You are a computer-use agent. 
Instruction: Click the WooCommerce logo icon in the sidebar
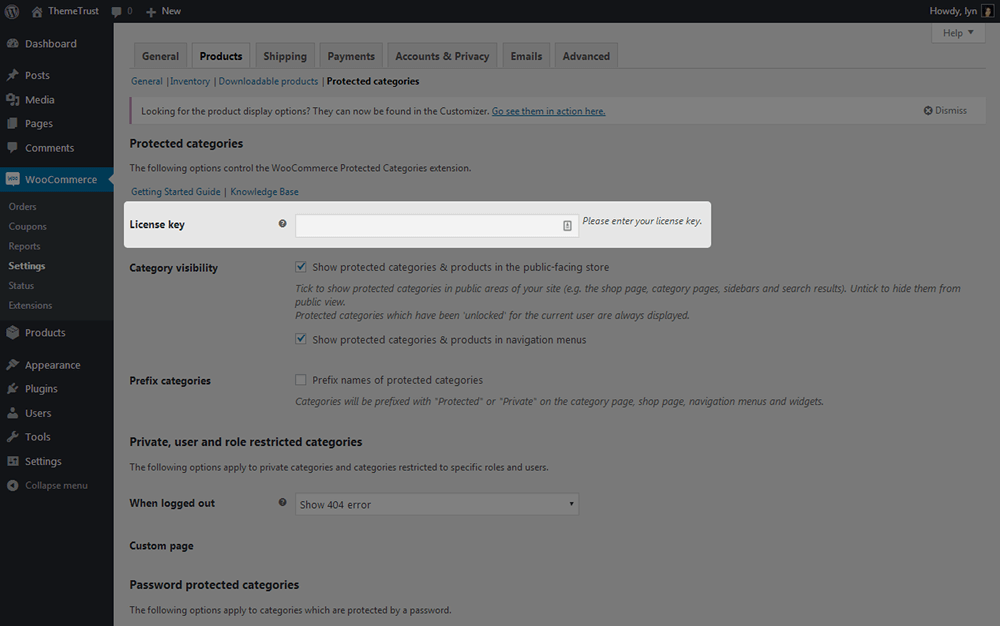[x=13, y=179]
